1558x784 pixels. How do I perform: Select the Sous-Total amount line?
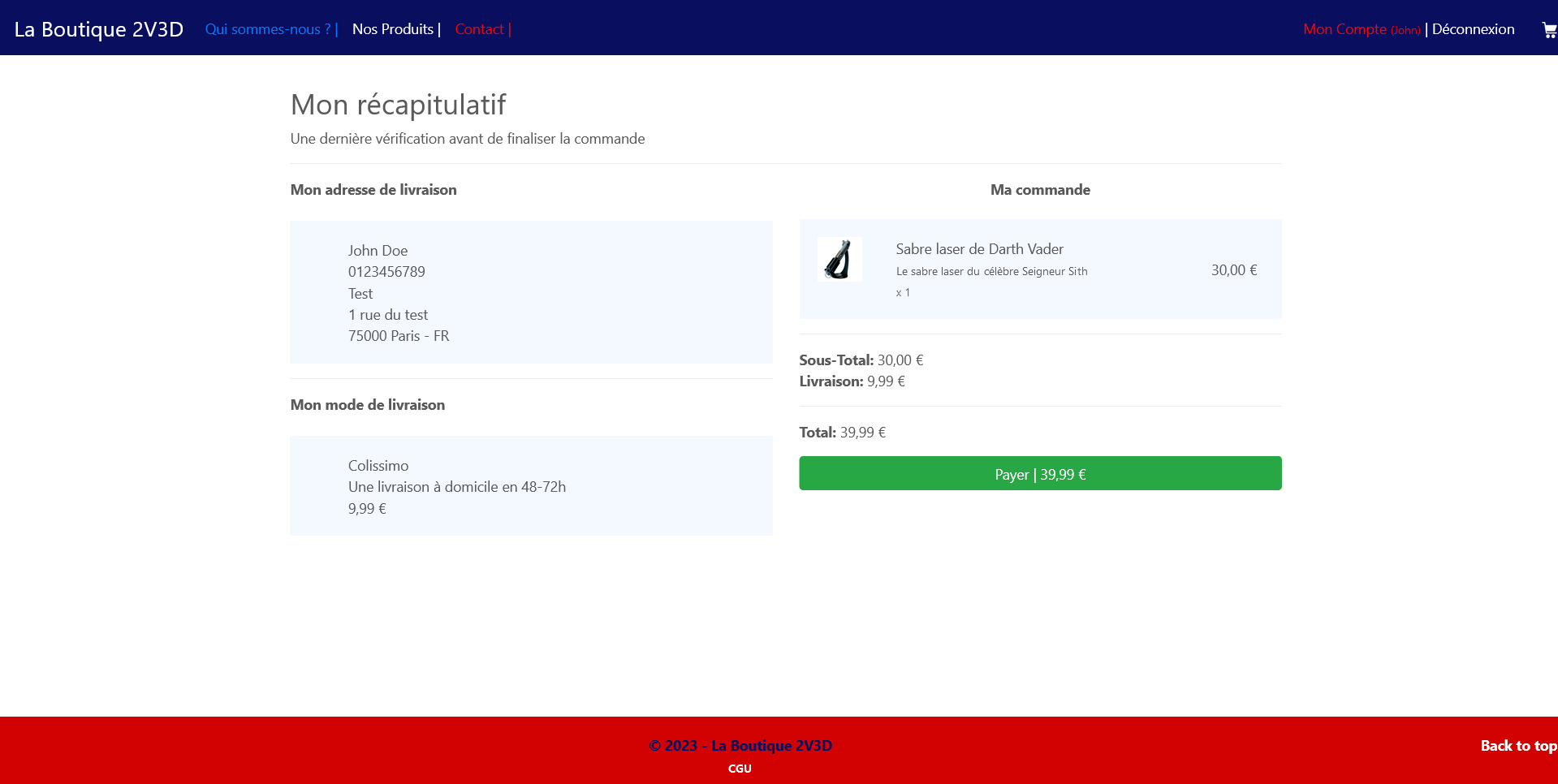pyautogui.click(x=861, y=360)
